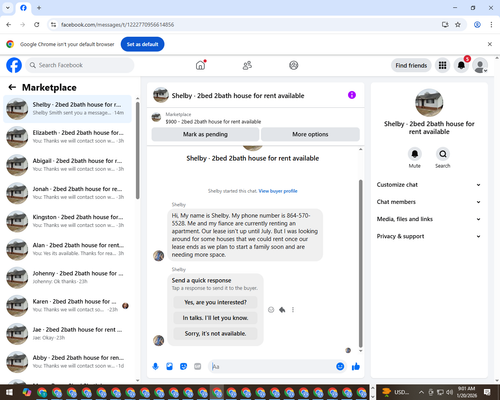This screenshot has height=400, width=500.
Task: Click the back arrow beside Marketplace
Action: click(12, 87)
